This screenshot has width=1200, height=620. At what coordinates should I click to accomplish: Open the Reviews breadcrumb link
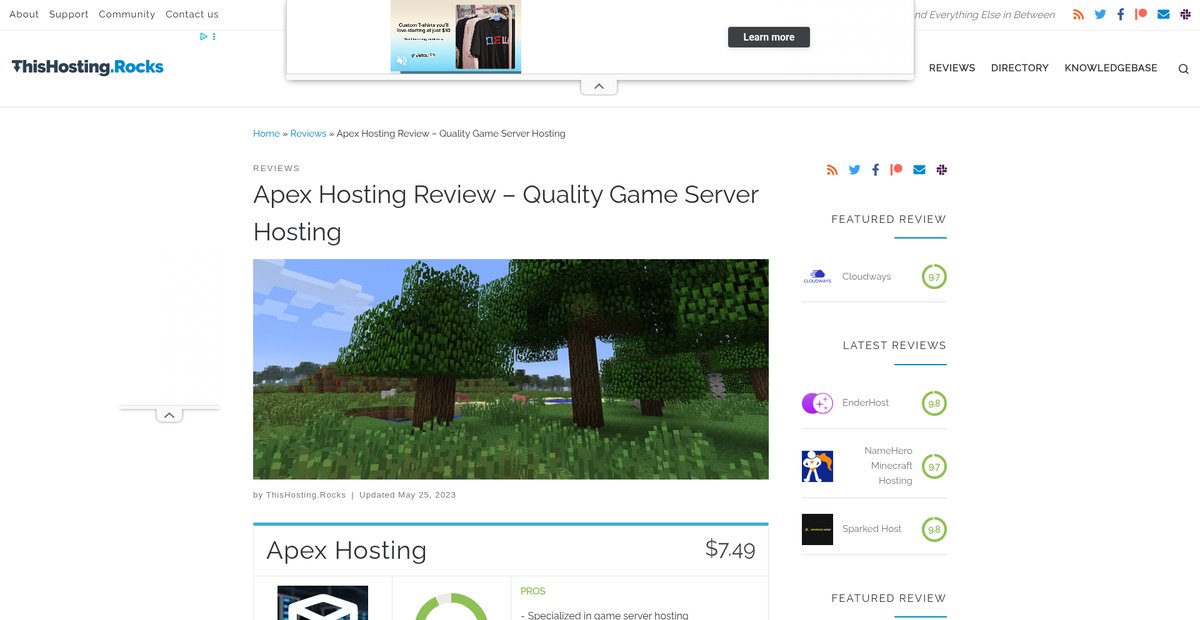308,133
